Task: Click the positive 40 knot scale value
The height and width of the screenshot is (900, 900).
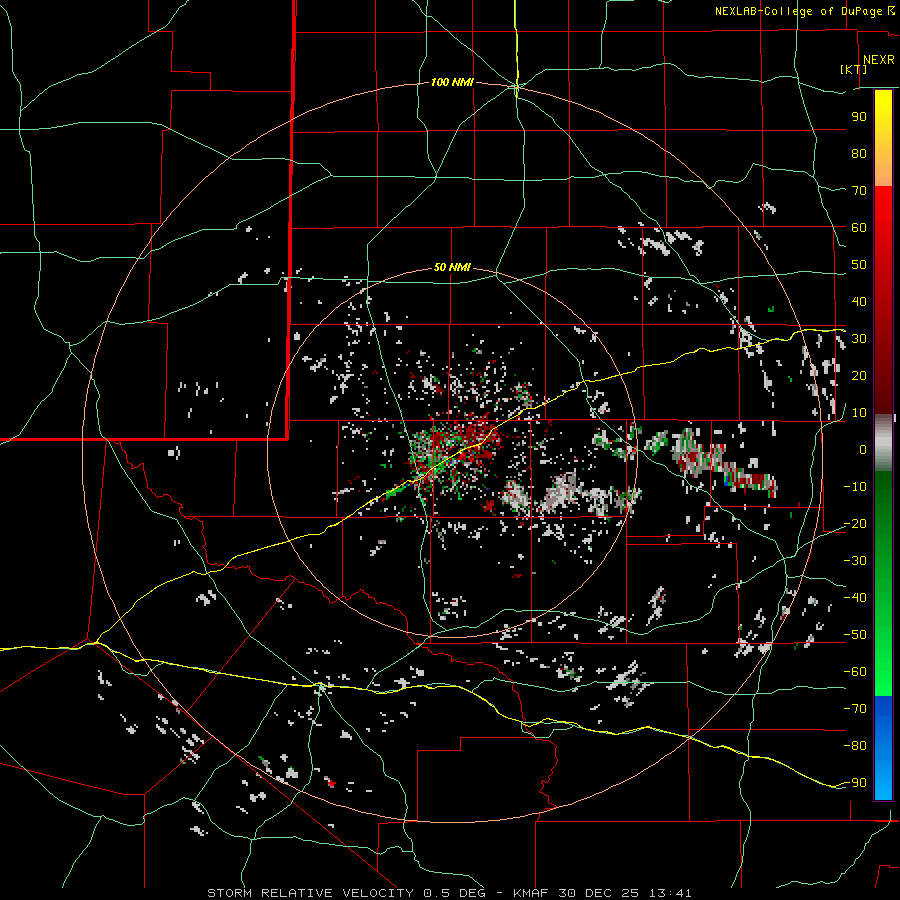Action: [859, 301]
